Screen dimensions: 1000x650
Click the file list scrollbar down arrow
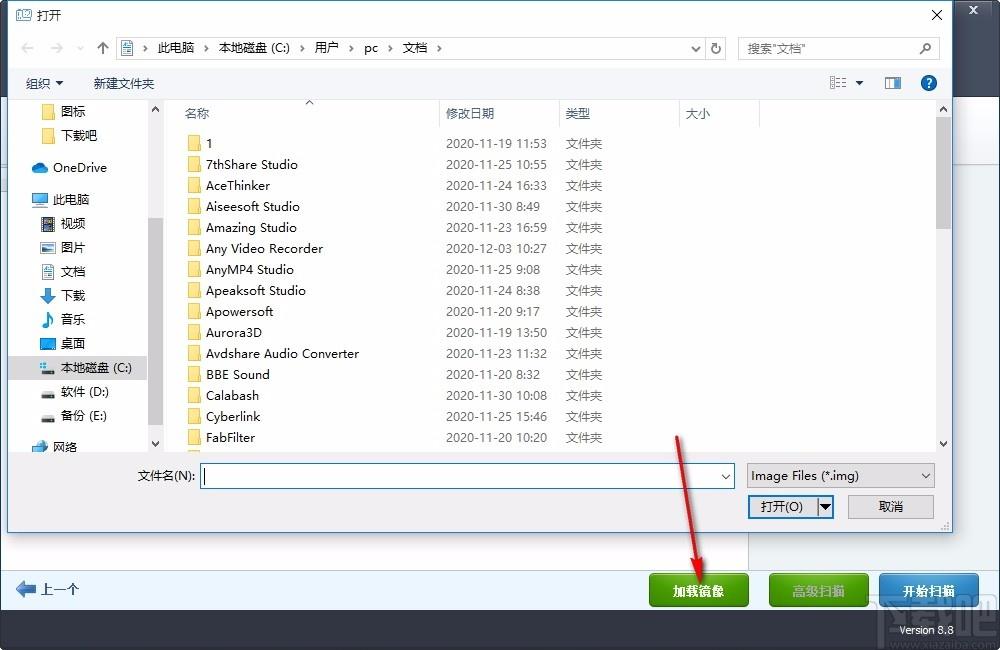[943, 444]
